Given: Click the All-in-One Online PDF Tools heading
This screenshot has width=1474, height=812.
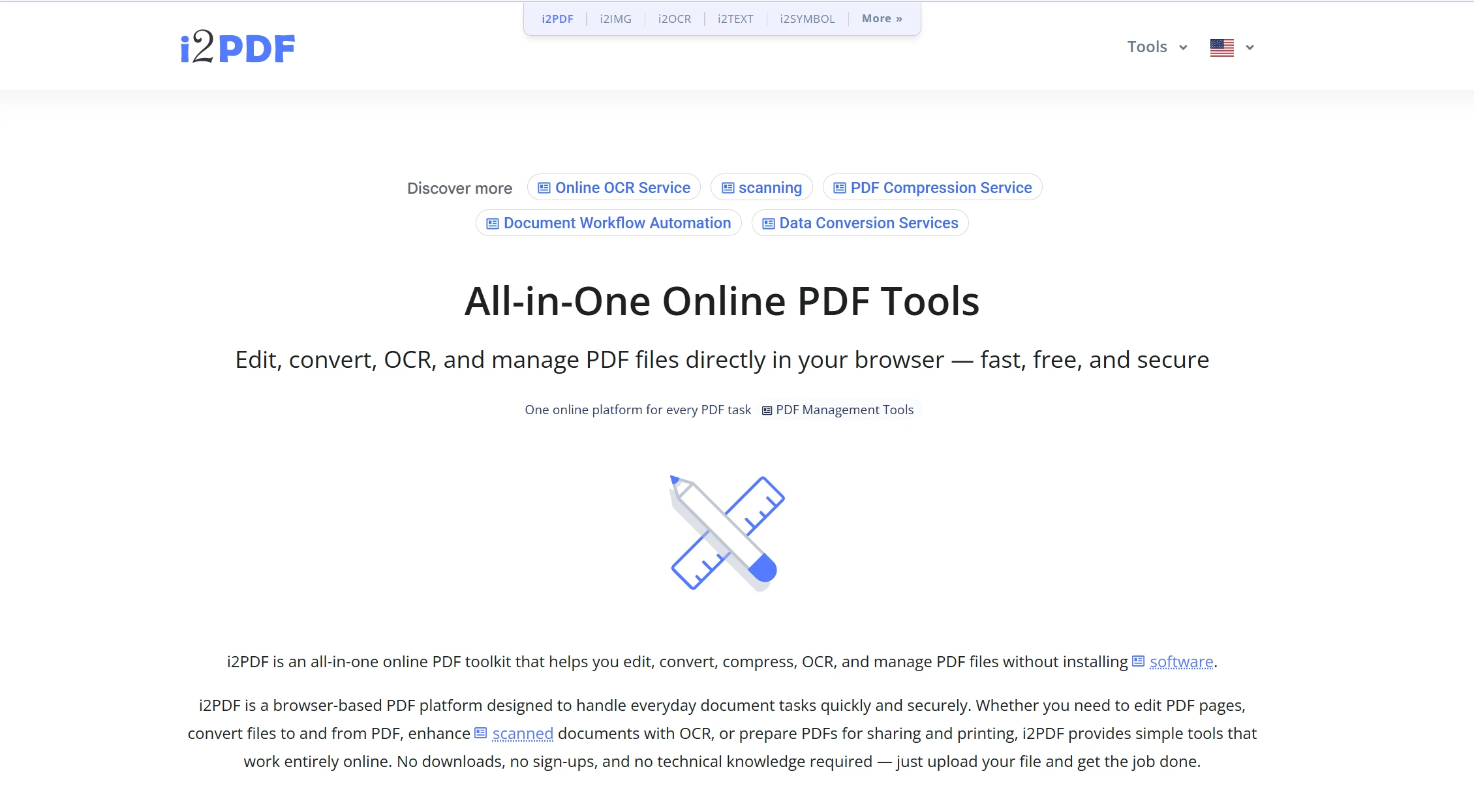Looking at the screenshot, I should (722, 301).
